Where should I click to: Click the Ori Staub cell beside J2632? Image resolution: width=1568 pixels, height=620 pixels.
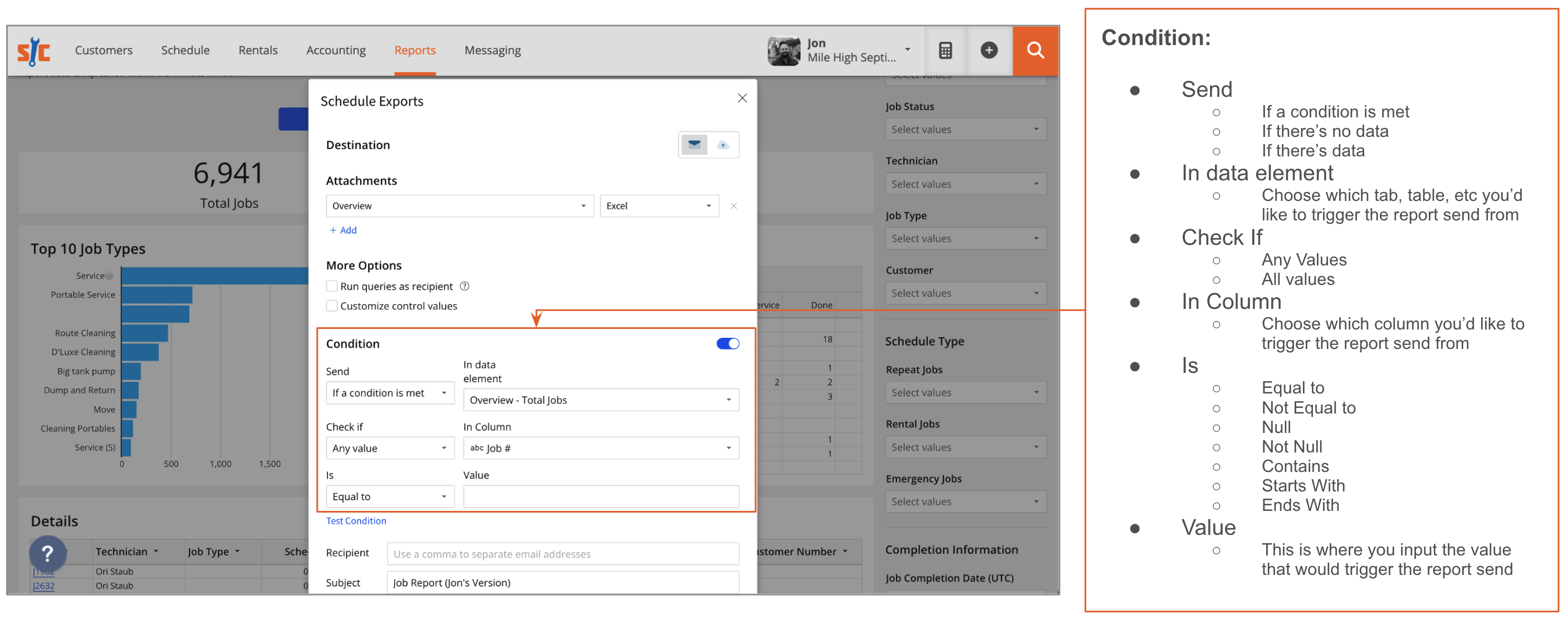pyautogui.click(x=115, y=587)
